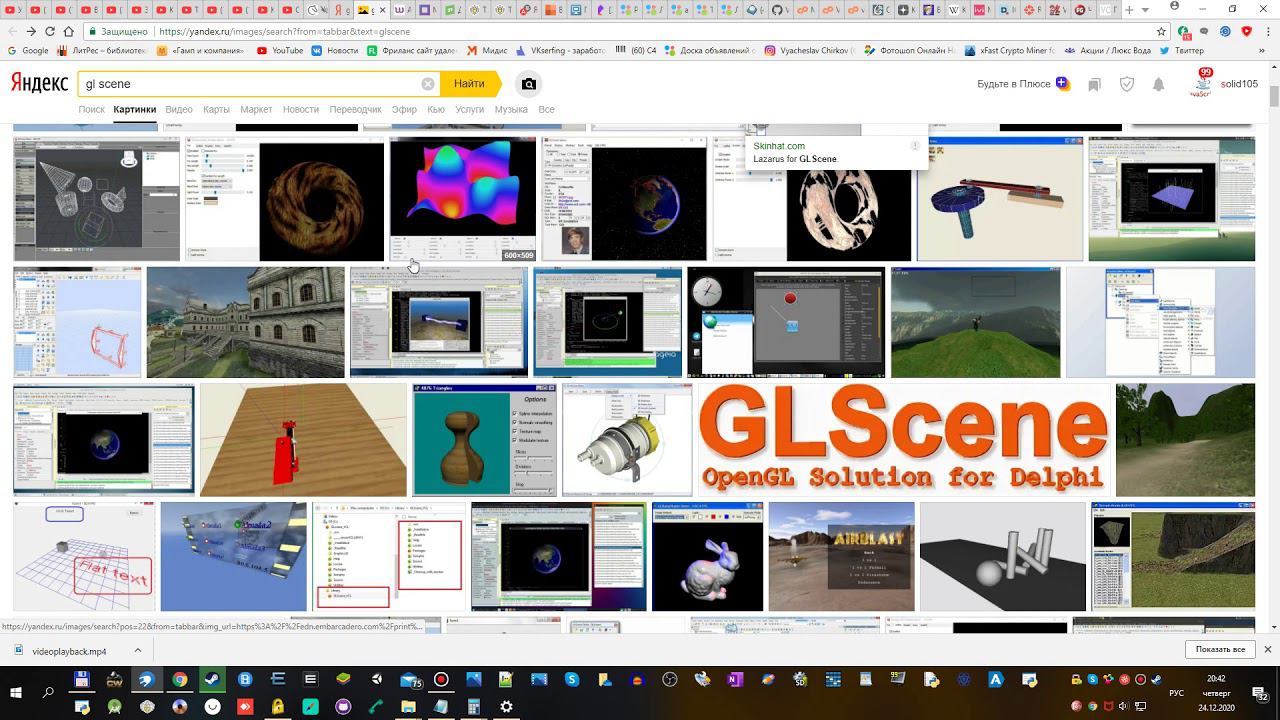Open the gray sphere and pipes thumbnail
The width and height of the screenshot is (1280, 720).
tap(1002, 556)
